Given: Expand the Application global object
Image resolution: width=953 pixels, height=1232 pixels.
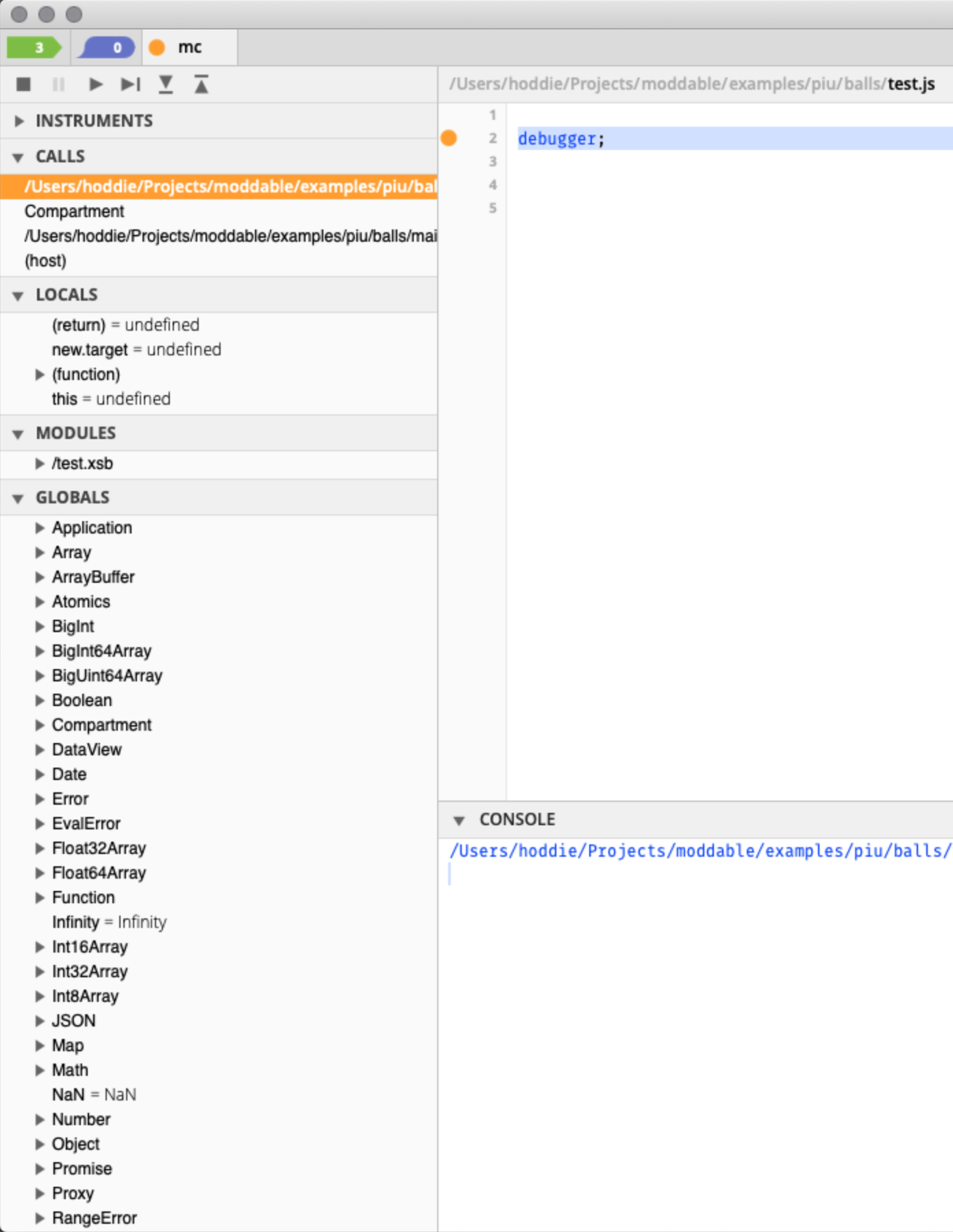Looking at the screenshot, I should pyautogui.click(x=40, y=528).
